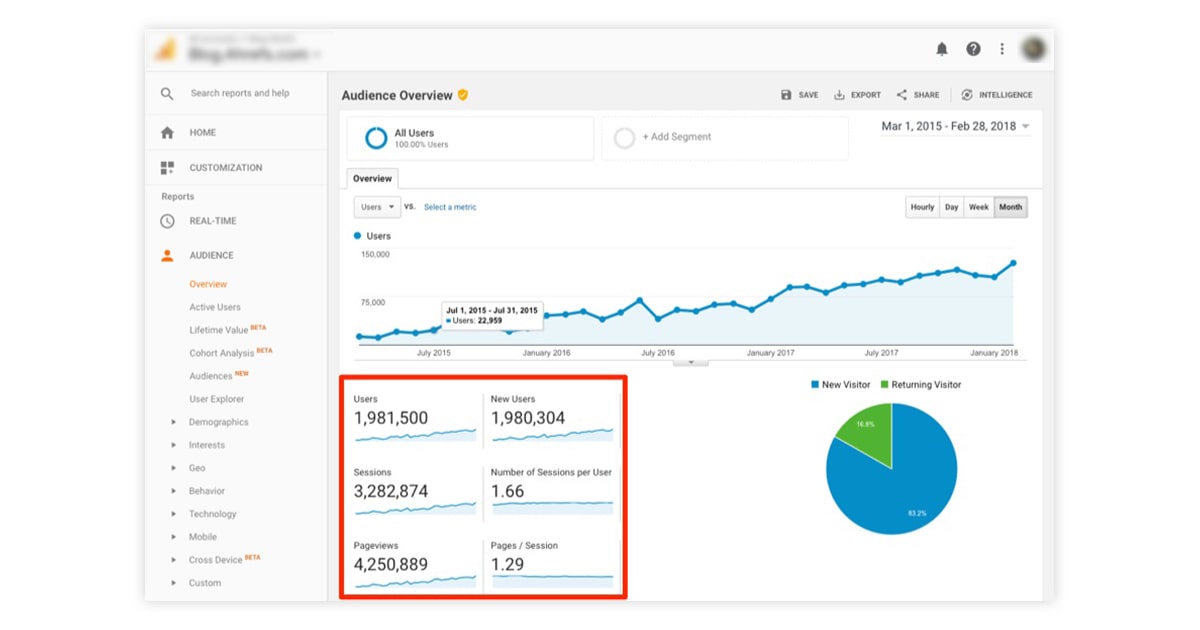Click the New Visitor blue legend swatch
Screen dimensions: 1200x630
[x=814, y=385]
